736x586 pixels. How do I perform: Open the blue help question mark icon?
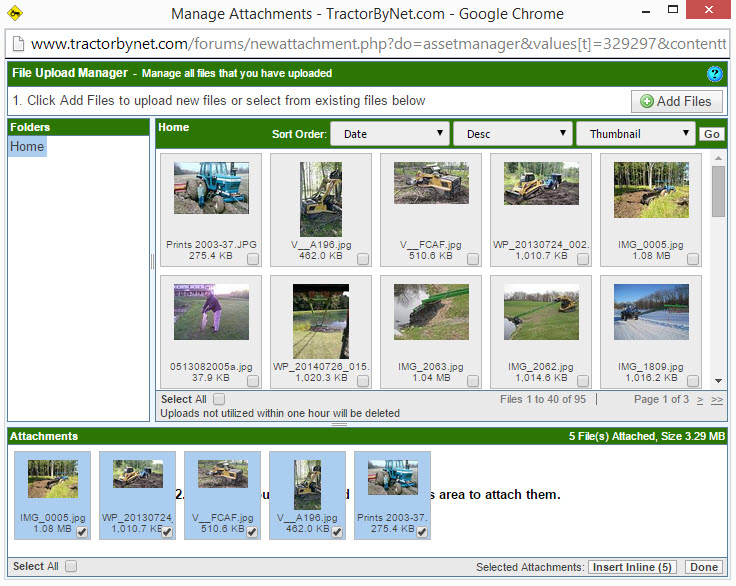click(714, 74)
